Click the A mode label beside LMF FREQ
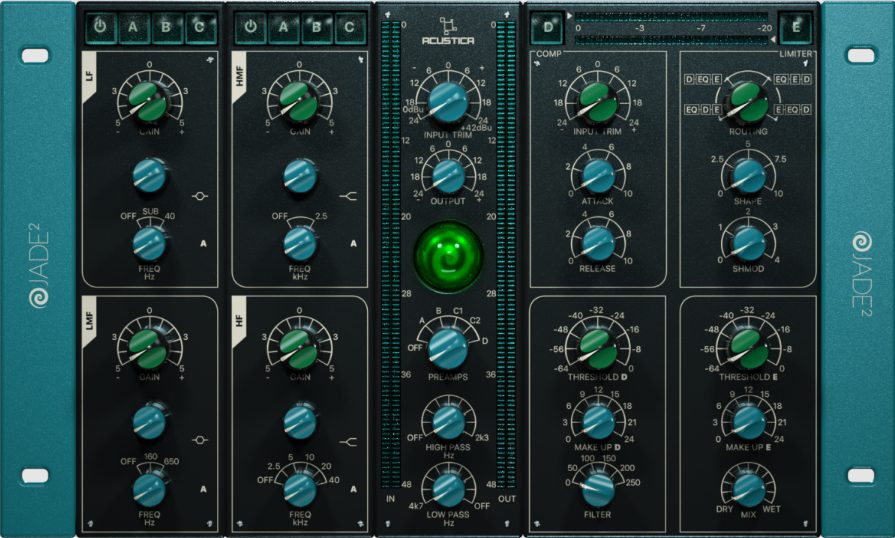Screen dimensions: 895x538 pos(203,489)
